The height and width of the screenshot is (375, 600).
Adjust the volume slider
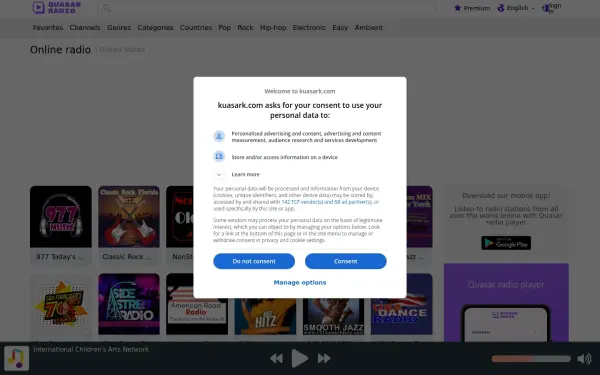(531, 359)
